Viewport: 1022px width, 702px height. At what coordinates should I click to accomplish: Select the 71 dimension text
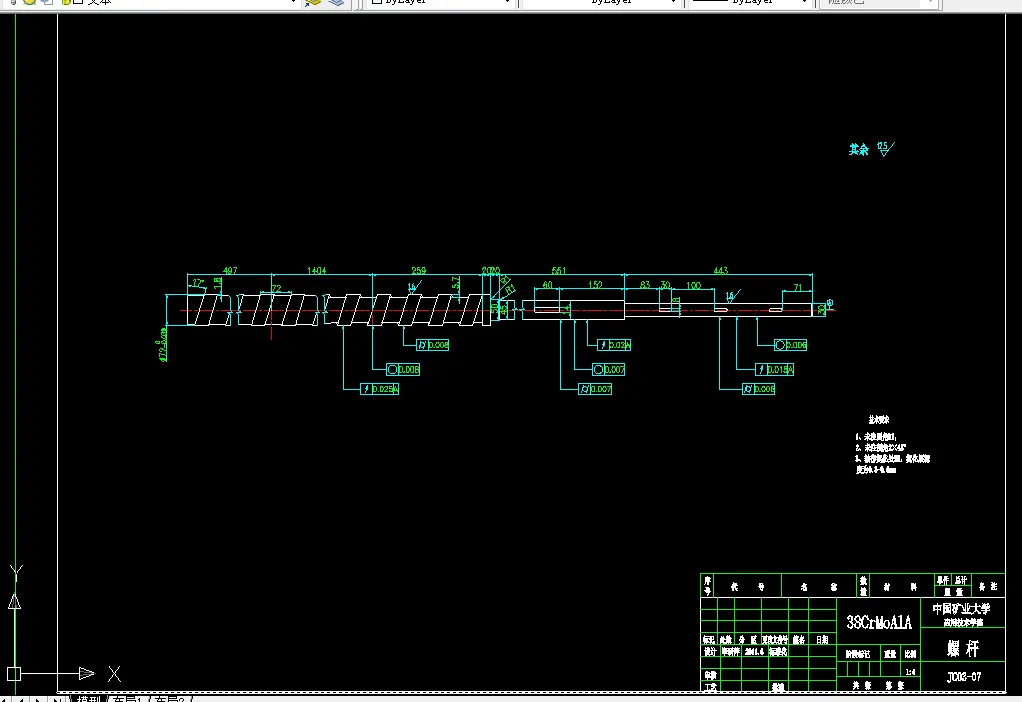798,287
